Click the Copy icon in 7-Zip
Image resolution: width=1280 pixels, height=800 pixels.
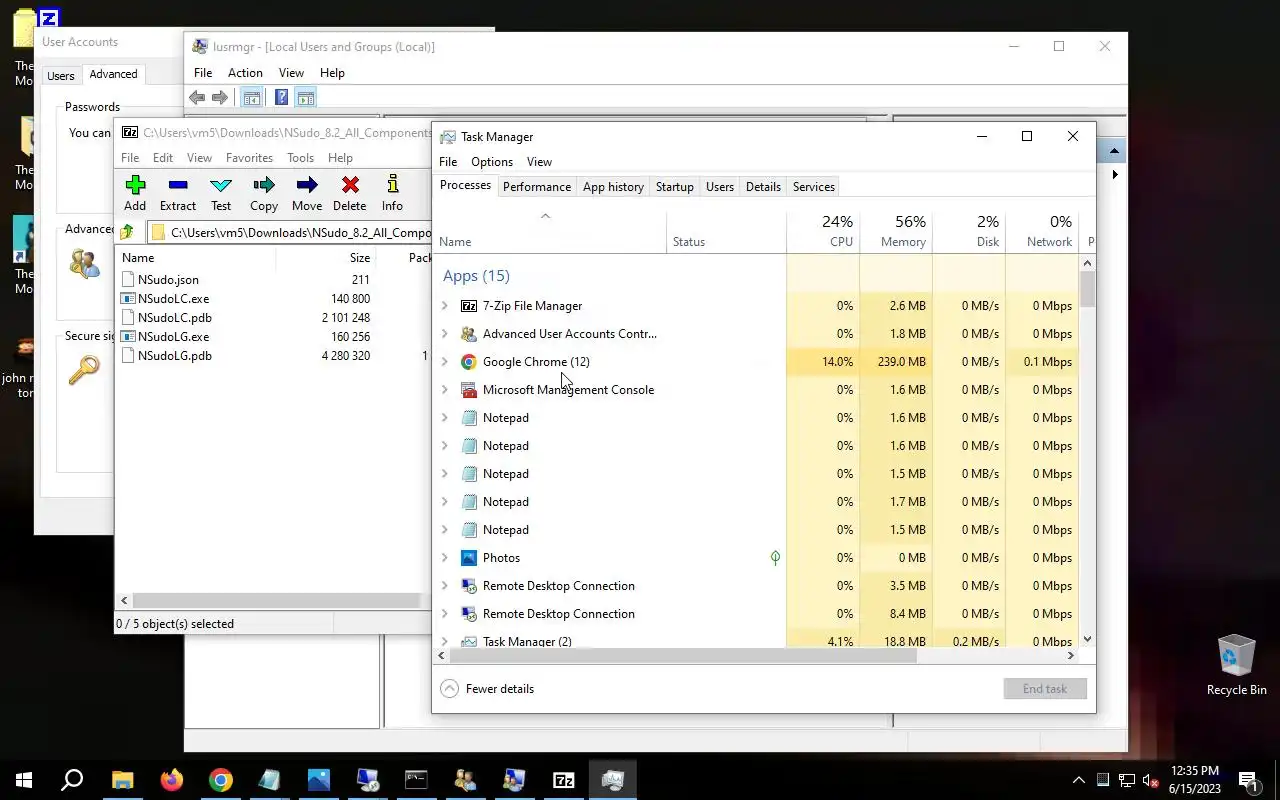[x=264, y=185]
